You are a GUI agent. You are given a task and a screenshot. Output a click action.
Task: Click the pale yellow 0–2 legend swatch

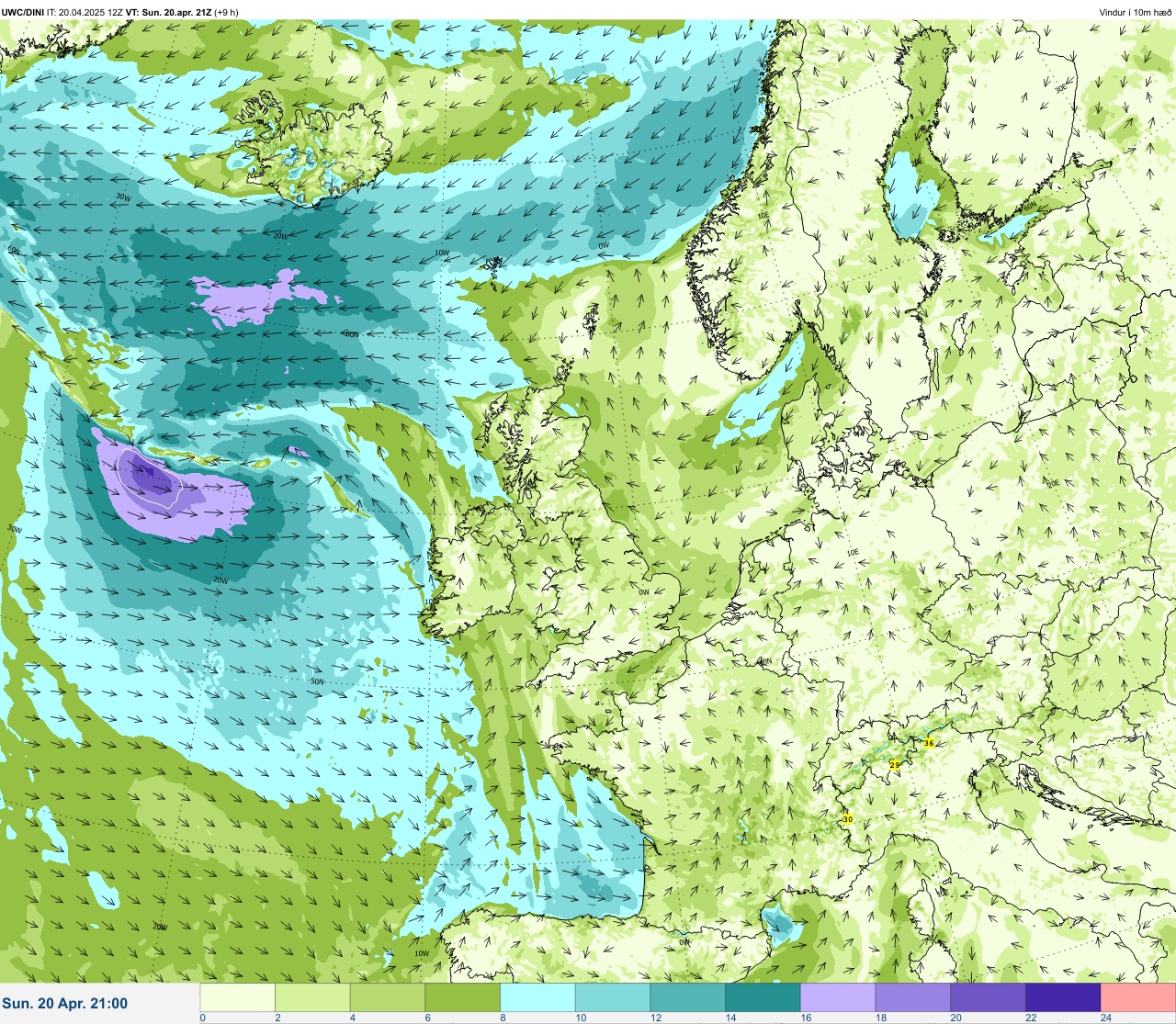(x=238, y=997)
